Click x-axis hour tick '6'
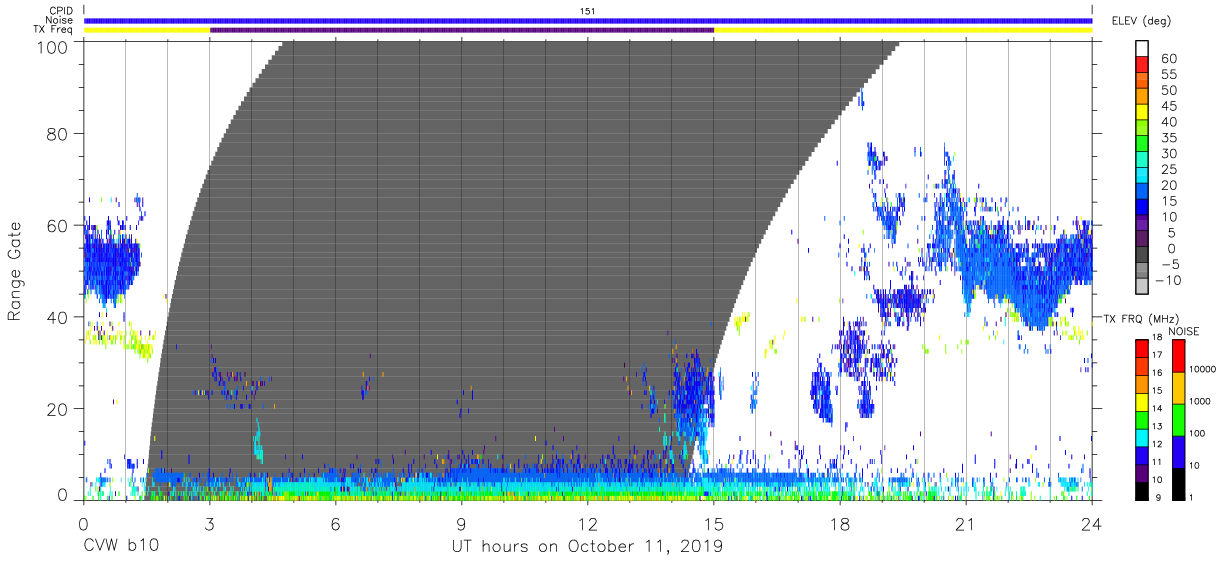 click(x=335, y=524)
